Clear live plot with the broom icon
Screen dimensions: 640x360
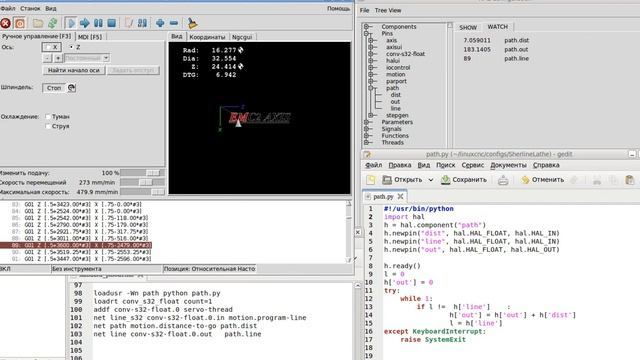pos(192,23)
